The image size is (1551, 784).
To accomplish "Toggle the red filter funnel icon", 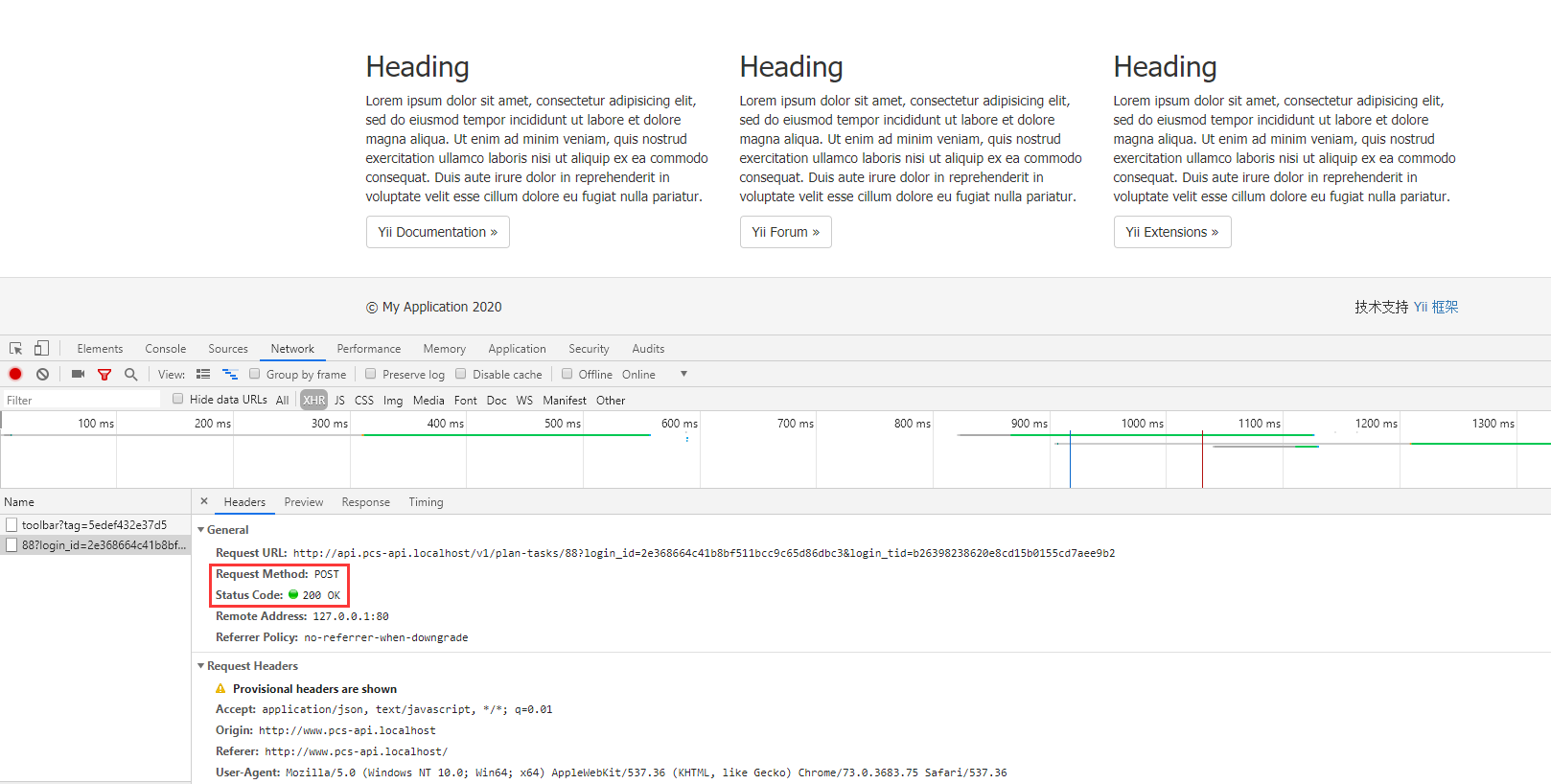I will (104, 375).
